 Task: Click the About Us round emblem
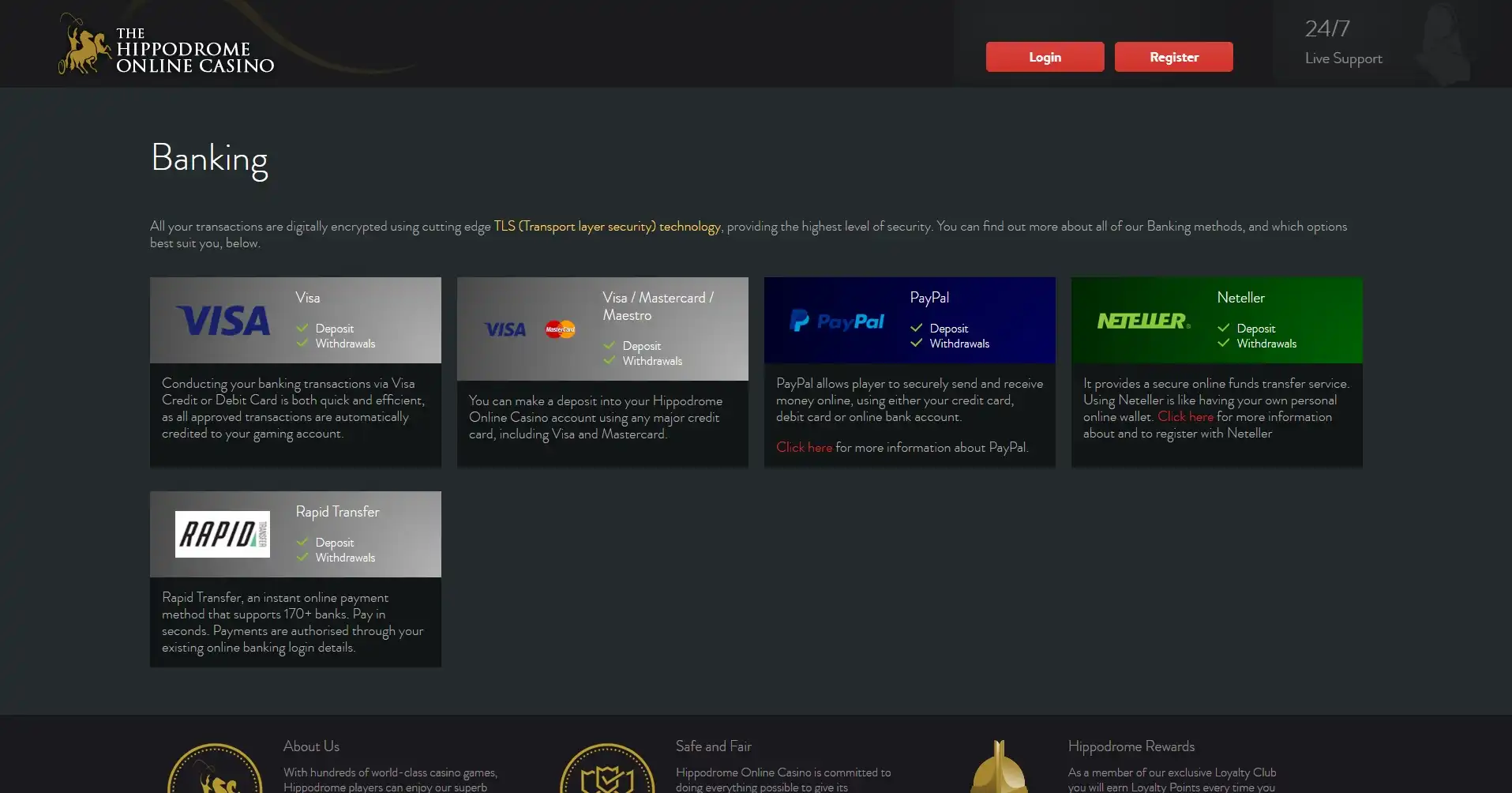[215, 769]
